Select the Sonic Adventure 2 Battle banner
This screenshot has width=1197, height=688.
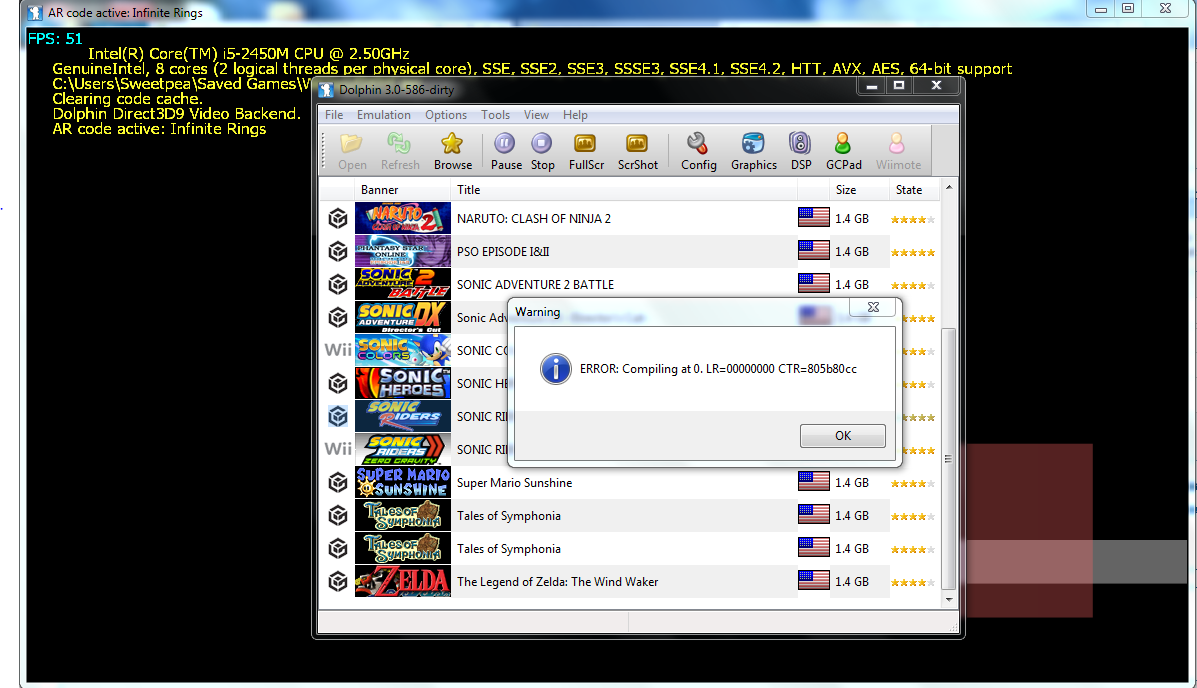click(403, 284)
